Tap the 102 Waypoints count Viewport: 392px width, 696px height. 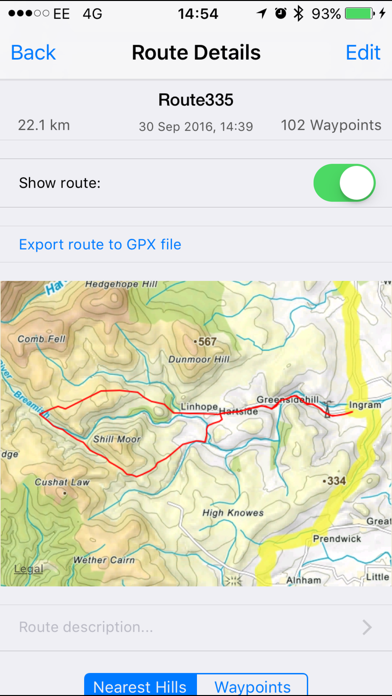pos(331,126)
